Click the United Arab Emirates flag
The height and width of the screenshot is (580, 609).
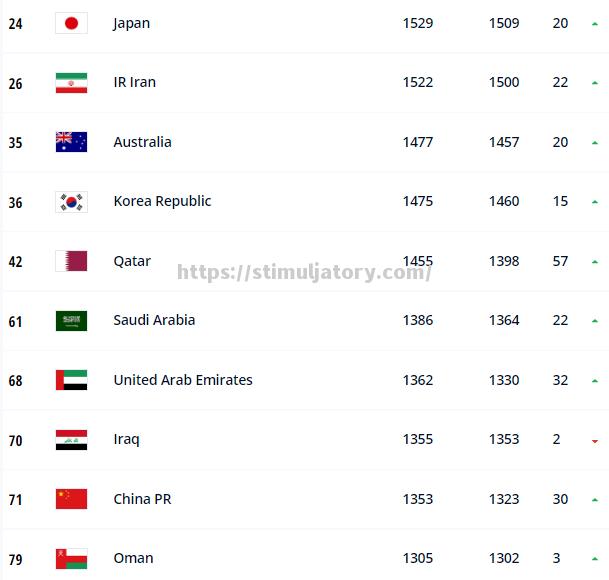coord(71,380)
